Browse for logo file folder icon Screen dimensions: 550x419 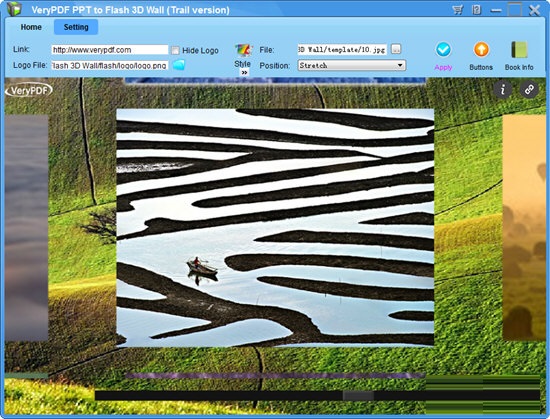179,65
